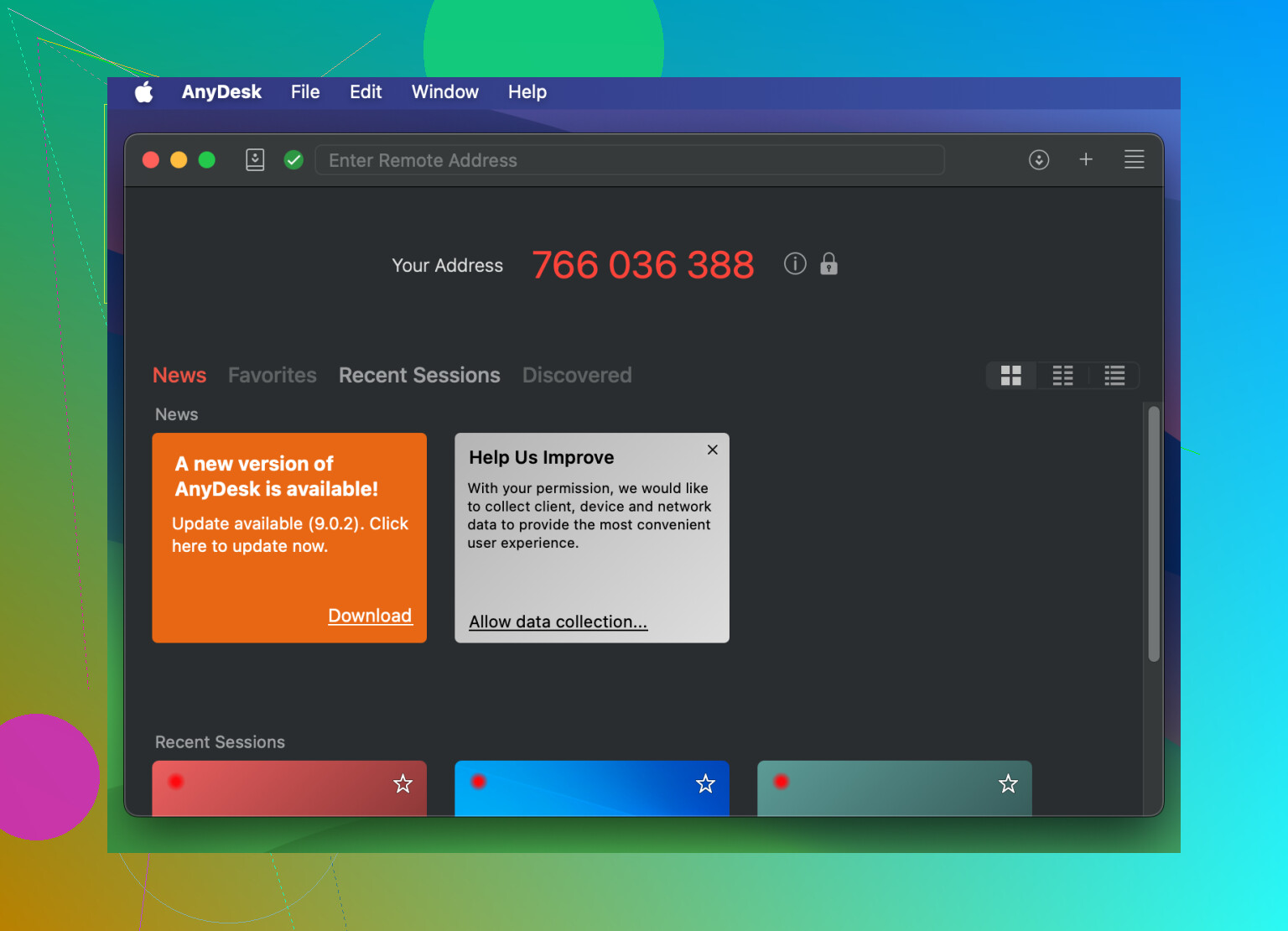Open the Favorites tab
The width and height of the screenshot is (1288, 931).
click(273, 376)
